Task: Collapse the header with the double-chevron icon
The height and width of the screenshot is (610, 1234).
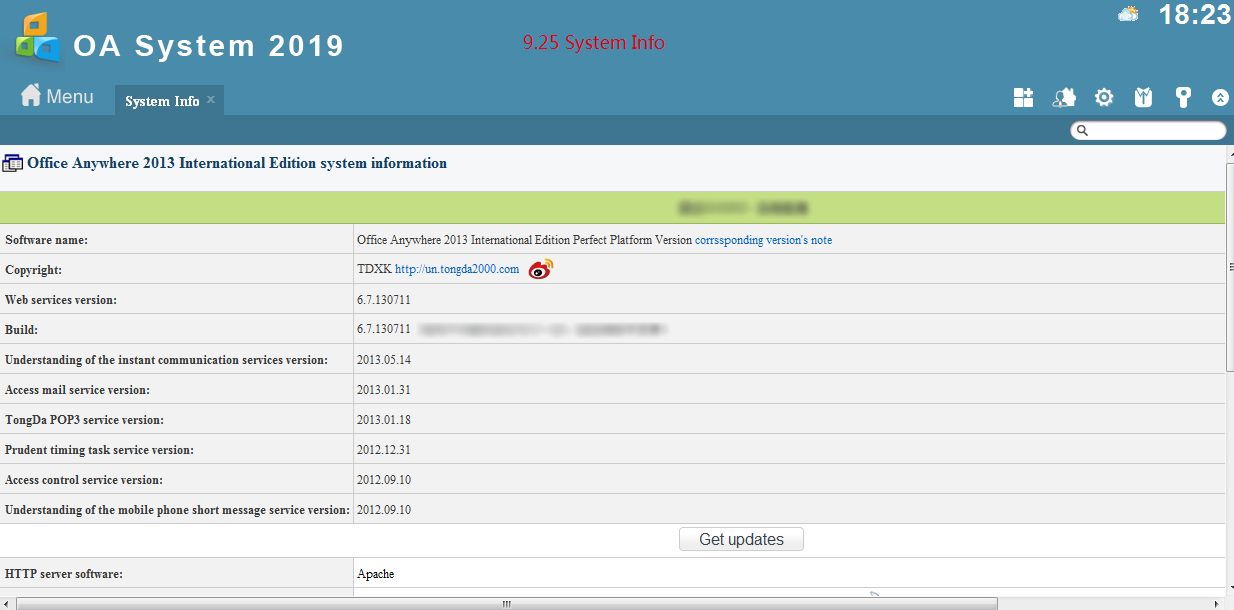Action: tap(1220, 97)
